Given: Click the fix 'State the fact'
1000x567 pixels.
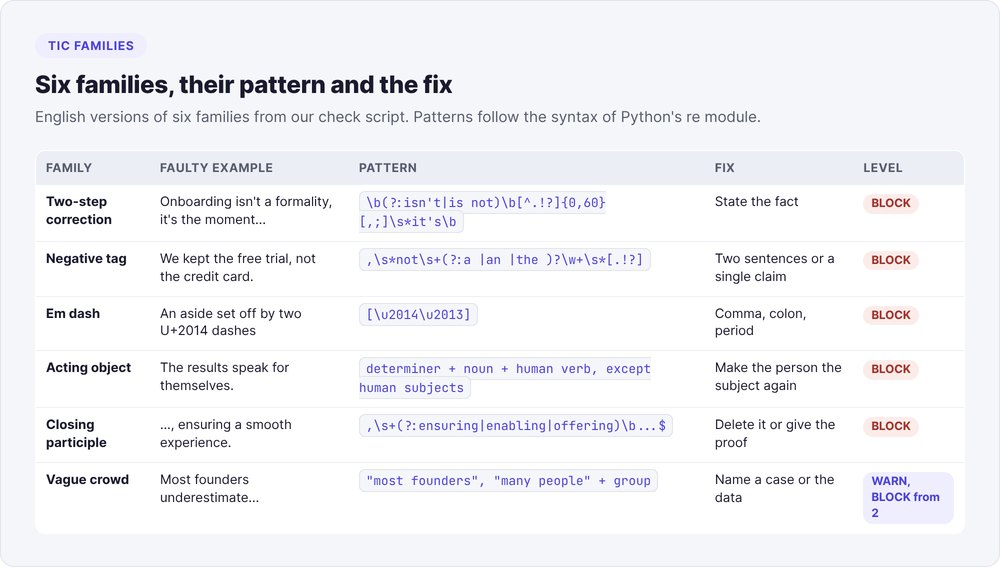Looking at the screenshot, I should 756,202.
